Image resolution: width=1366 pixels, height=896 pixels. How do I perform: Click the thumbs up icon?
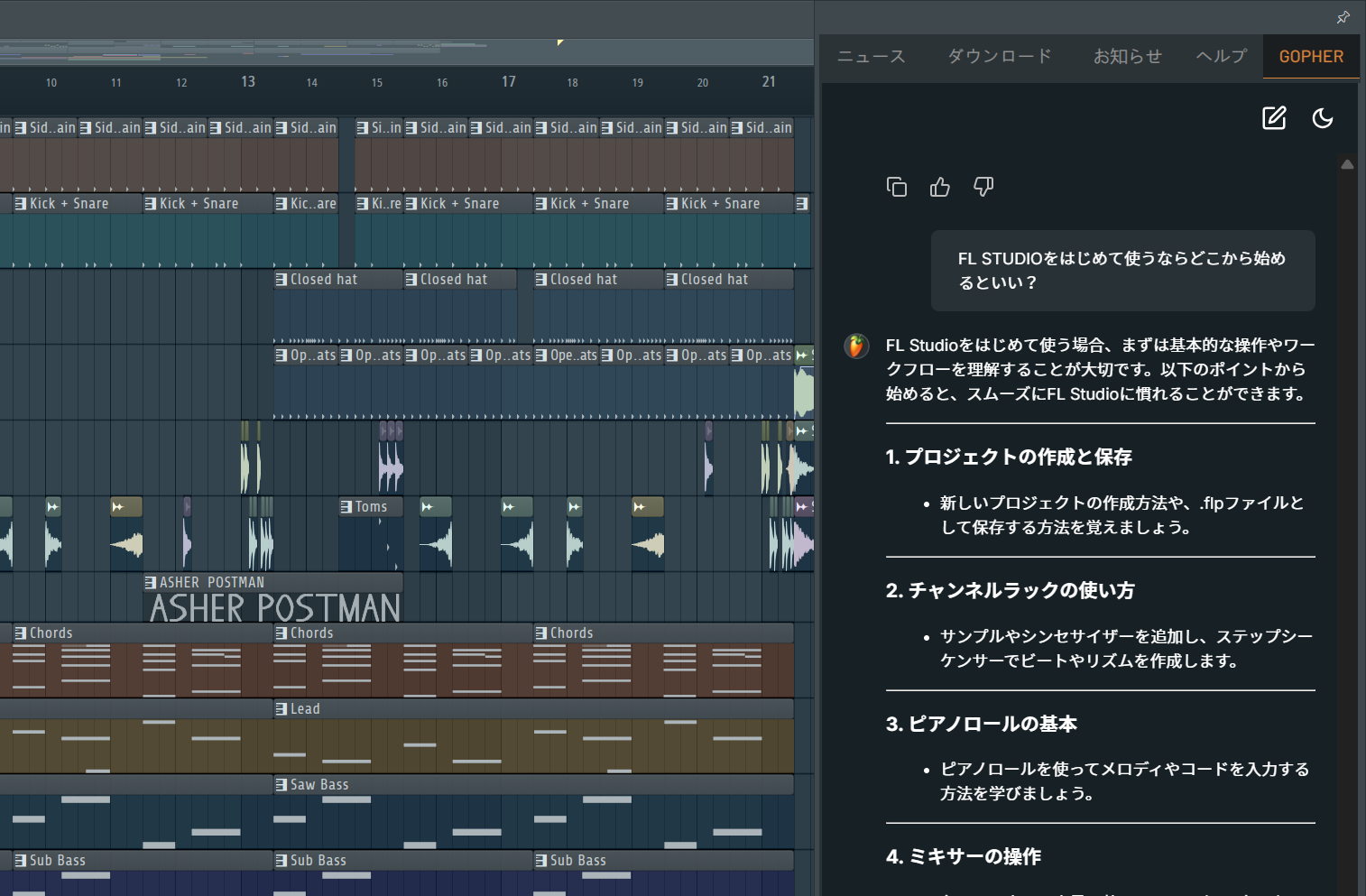pos(940,187)
